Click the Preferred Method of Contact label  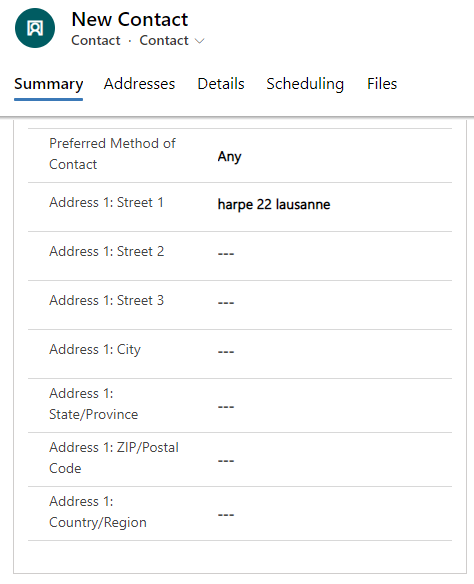[x=112, y=154]
